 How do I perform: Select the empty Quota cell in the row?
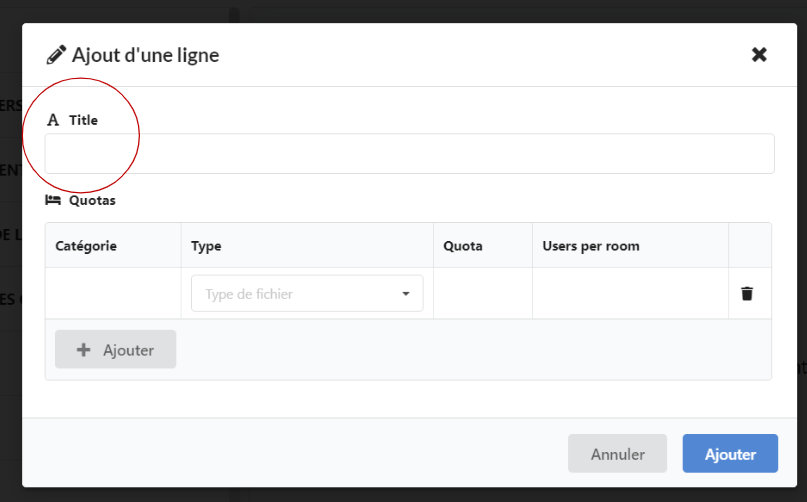482,294
